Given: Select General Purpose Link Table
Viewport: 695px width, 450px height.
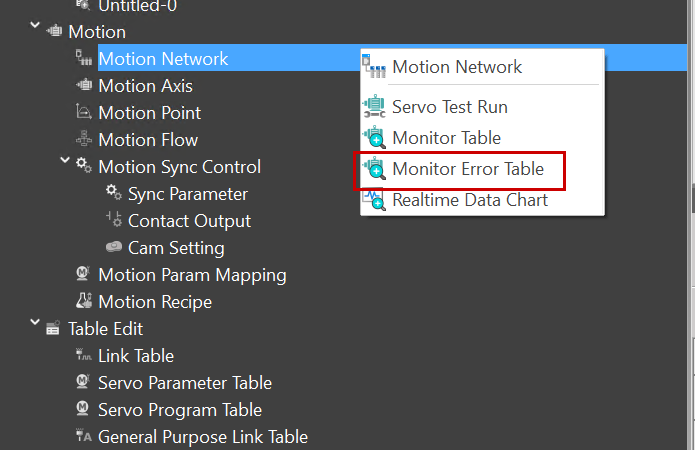Looking at the screenshot, I should 202,437.
